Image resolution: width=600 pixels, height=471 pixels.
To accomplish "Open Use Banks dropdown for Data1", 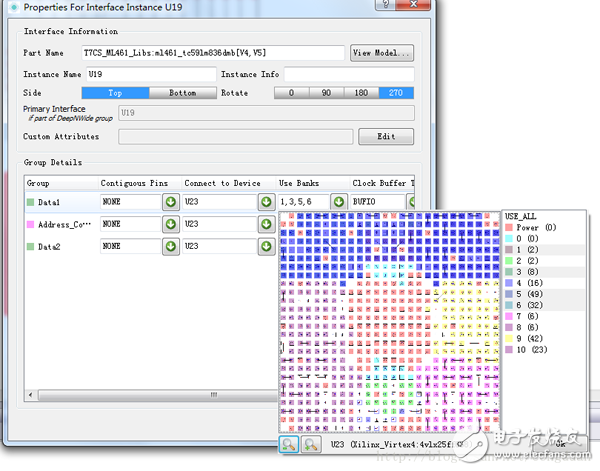I will click(339, 202).
